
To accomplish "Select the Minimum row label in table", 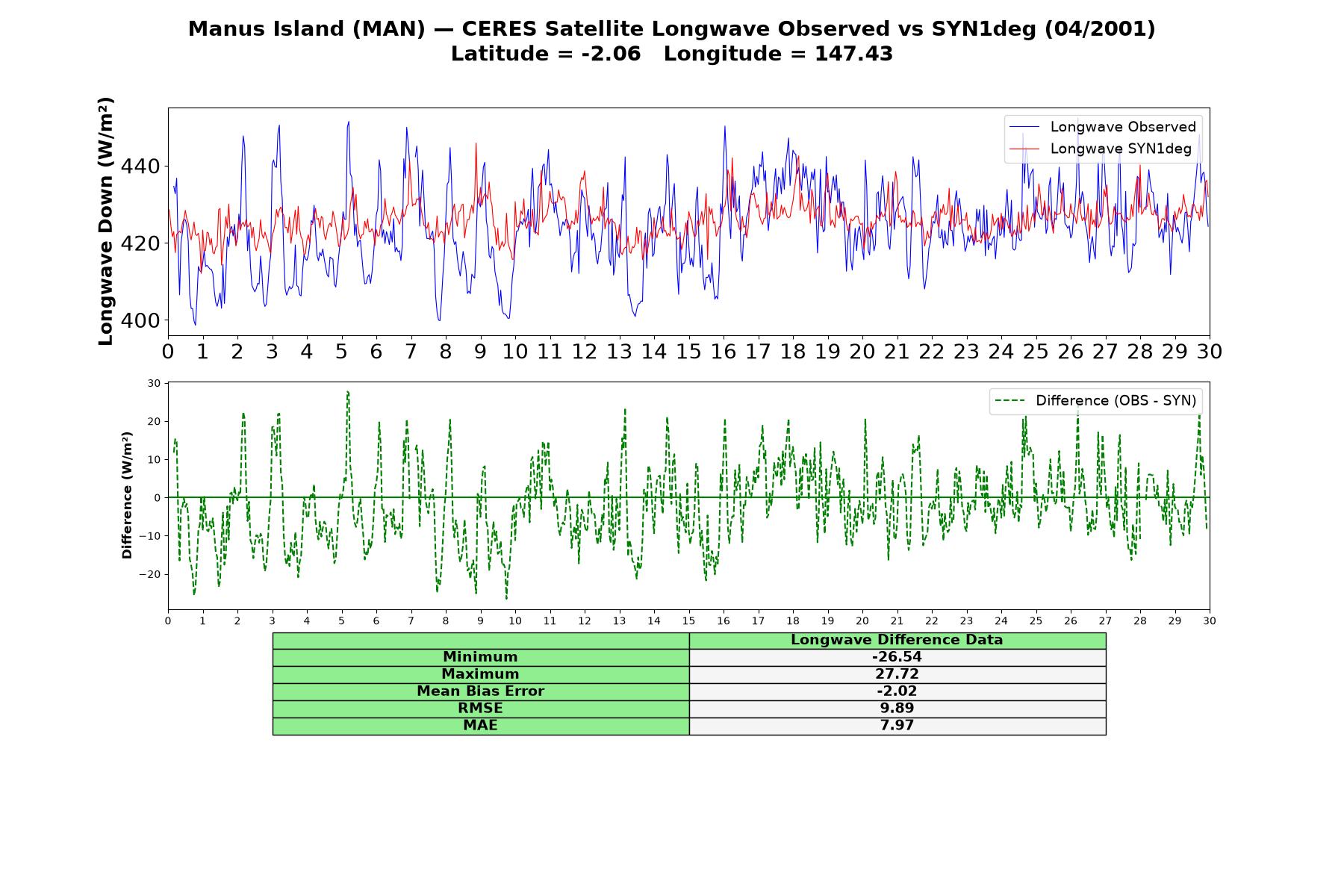I will point(480,657).
